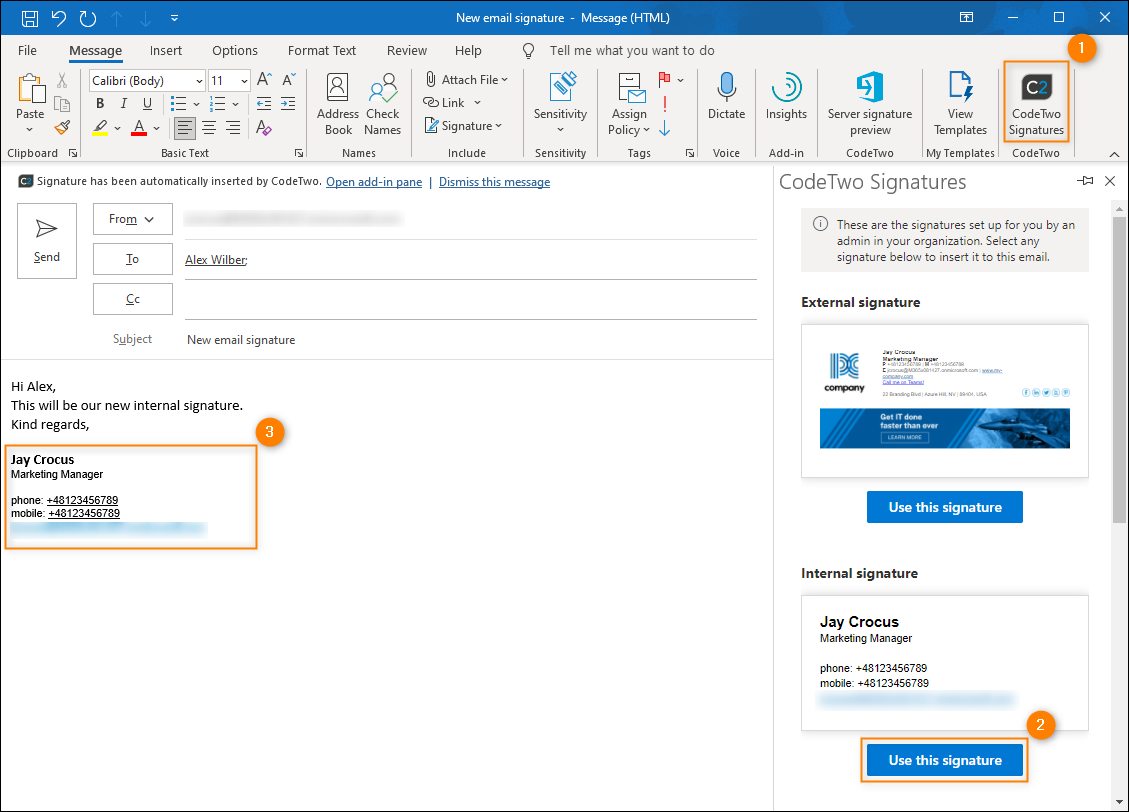
Task: Decrease font size
Action: click(x=289, y=80)
